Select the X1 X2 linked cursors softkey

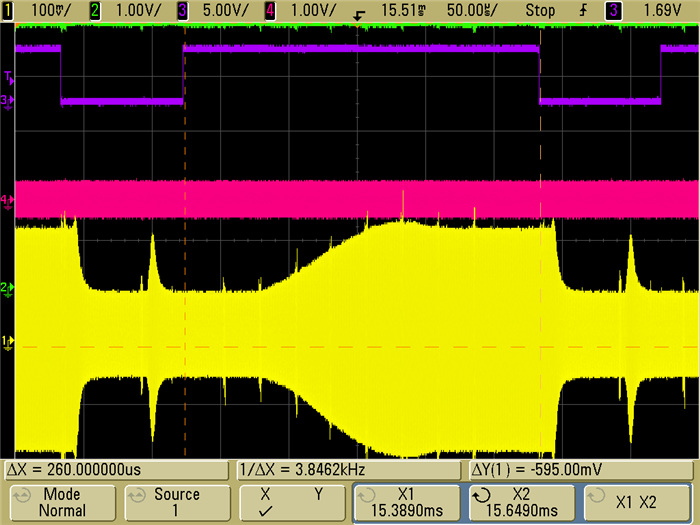(636, 503)
